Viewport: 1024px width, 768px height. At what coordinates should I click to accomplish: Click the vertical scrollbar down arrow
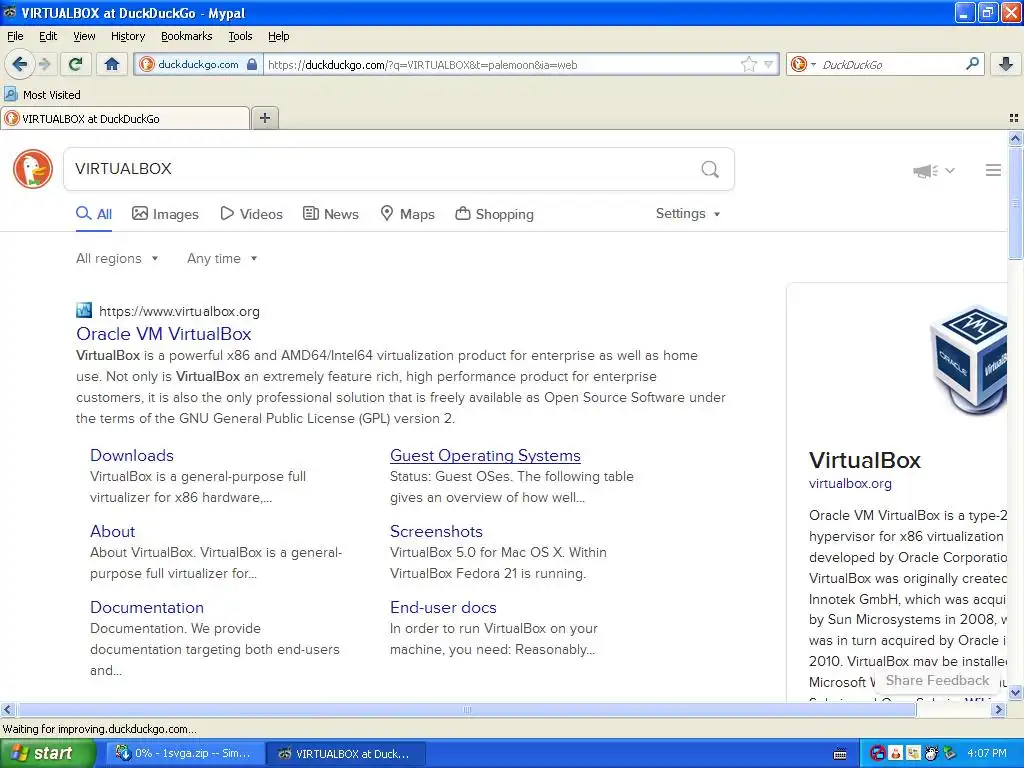pos(1016,692)
